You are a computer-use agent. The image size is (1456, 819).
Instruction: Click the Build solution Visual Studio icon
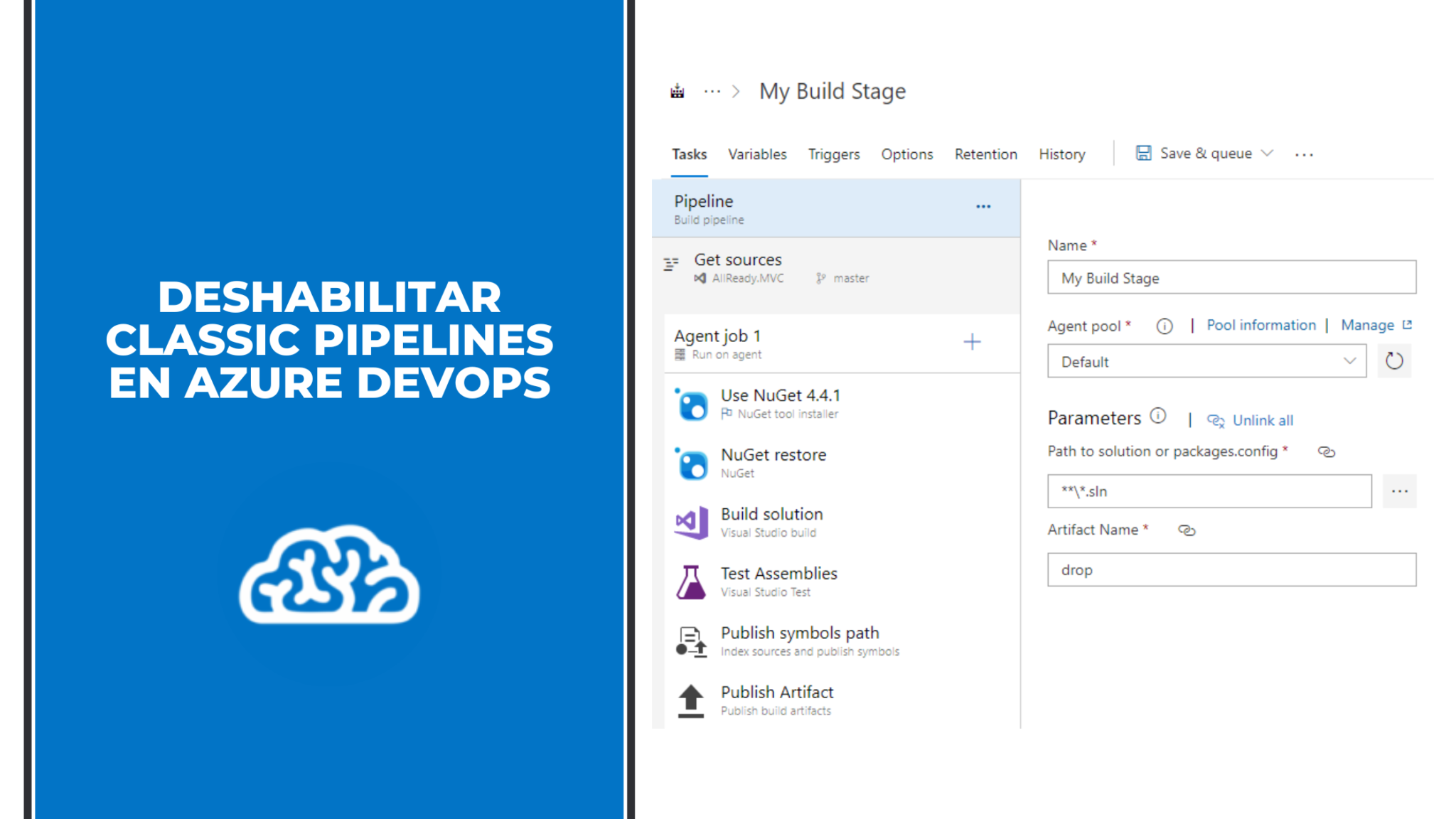coord(691,523)
